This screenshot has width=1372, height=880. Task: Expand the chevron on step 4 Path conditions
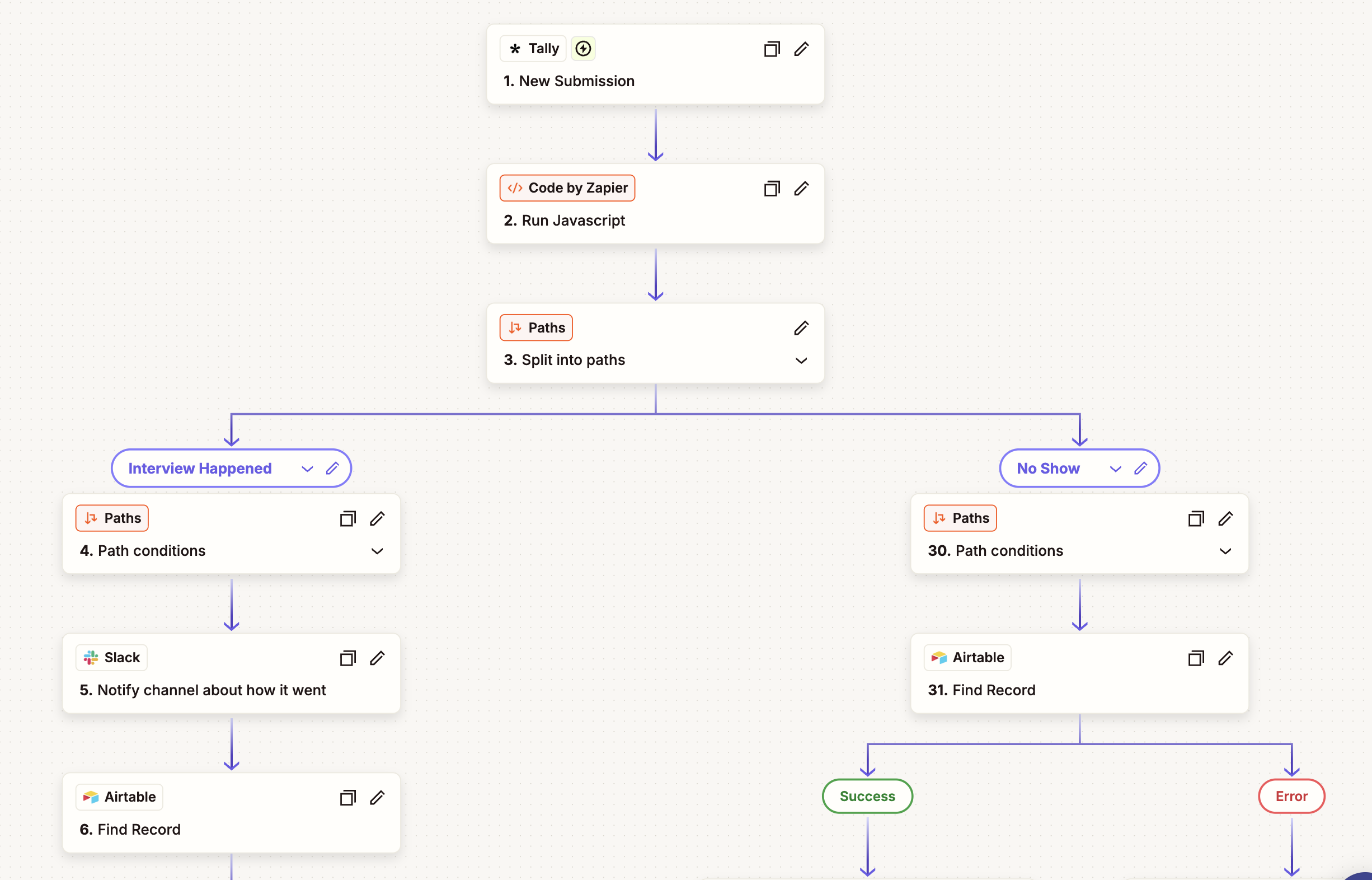point(377,551)
